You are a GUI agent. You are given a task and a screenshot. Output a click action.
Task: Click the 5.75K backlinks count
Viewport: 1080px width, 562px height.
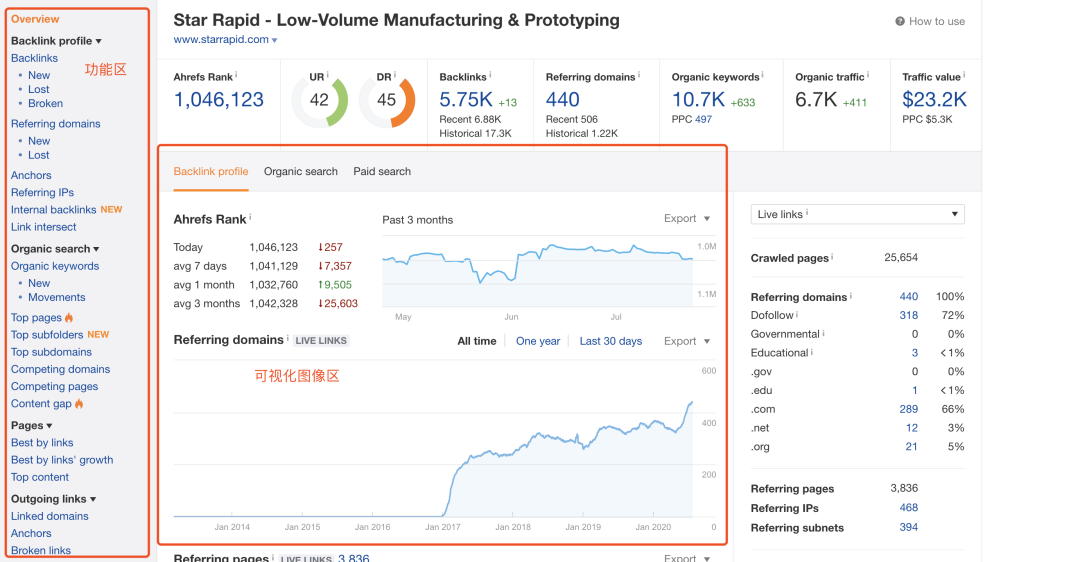[465, 99]
